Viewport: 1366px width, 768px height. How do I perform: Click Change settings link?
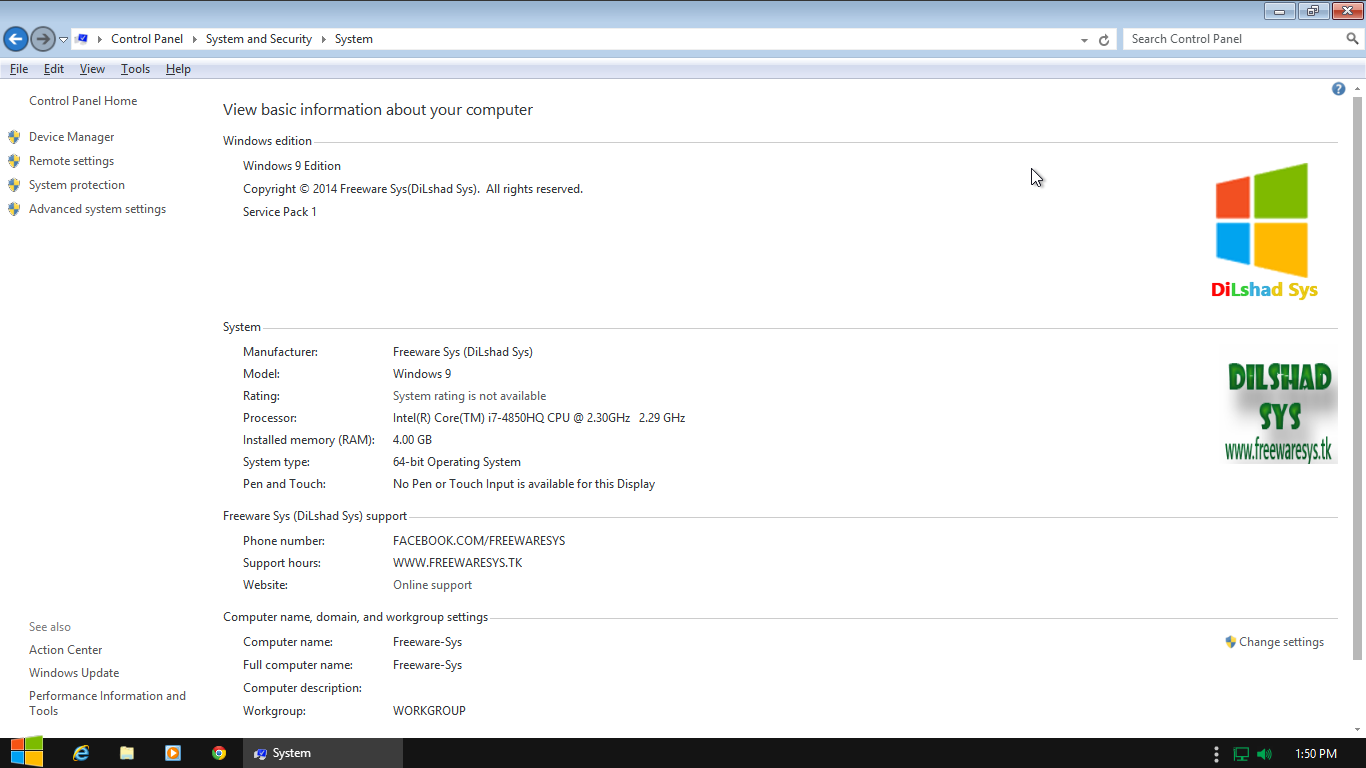(x=1282, y=642)
